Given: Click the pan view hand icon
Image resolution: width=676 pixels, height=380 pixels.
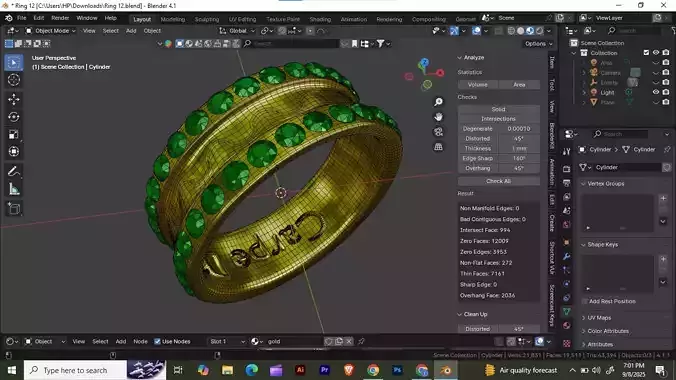Looking at the screenshot, I should click(x=438, y=117).
